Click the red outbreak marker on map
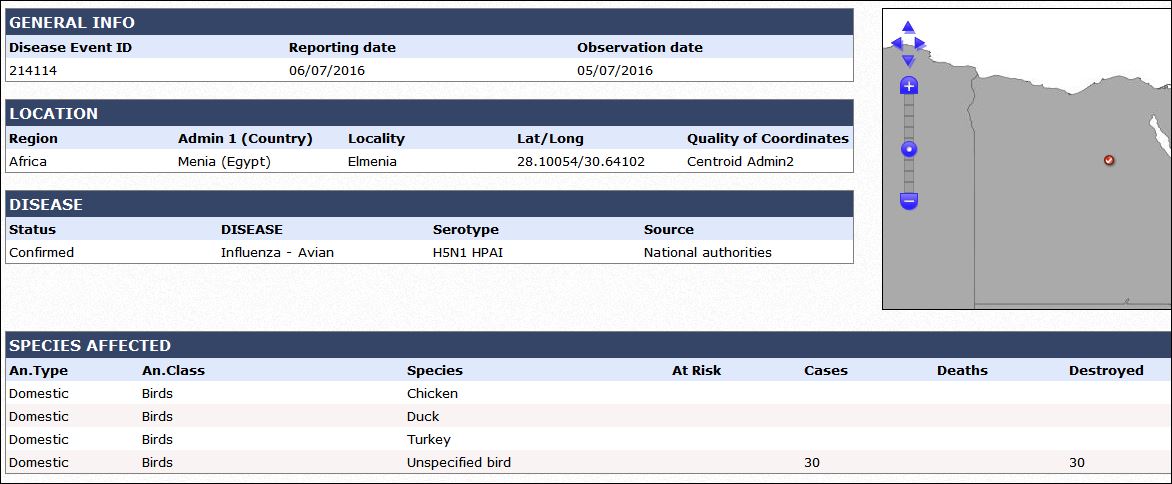Viewport: 1172px width, 484px height. click(x=1109, y=160)
